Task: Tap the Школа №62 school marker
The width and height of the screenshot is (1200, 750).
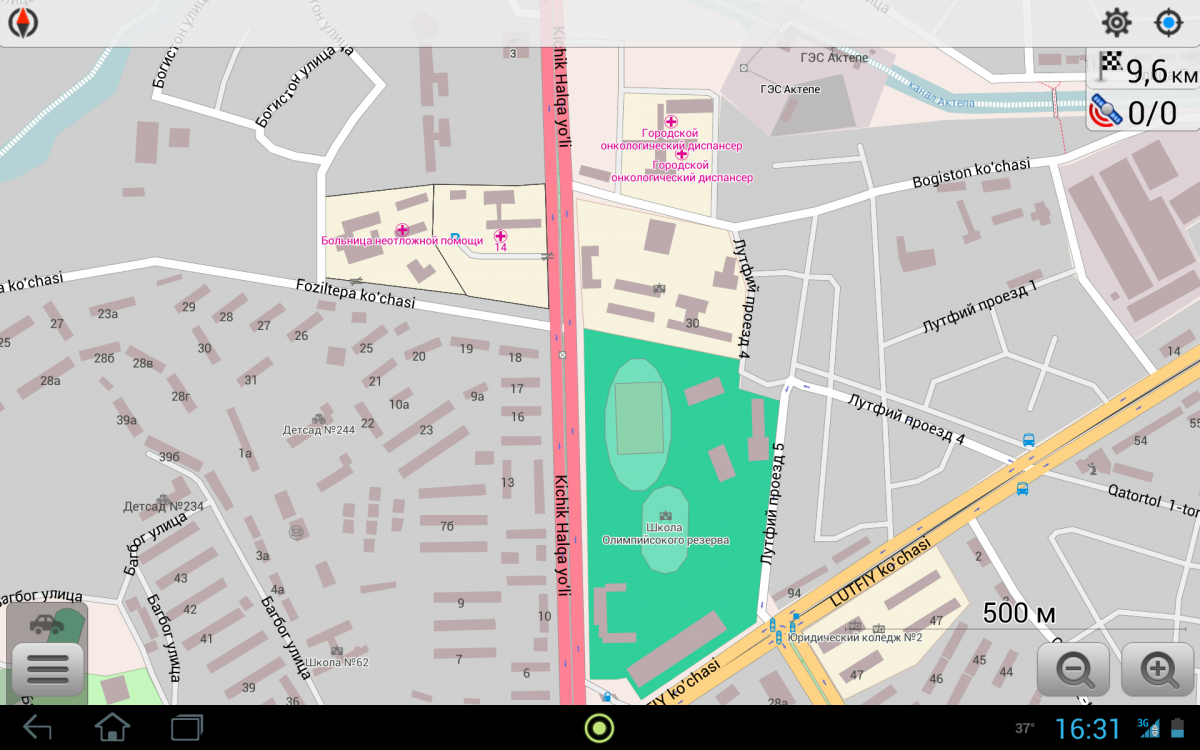Action: (x=336, y=651)
